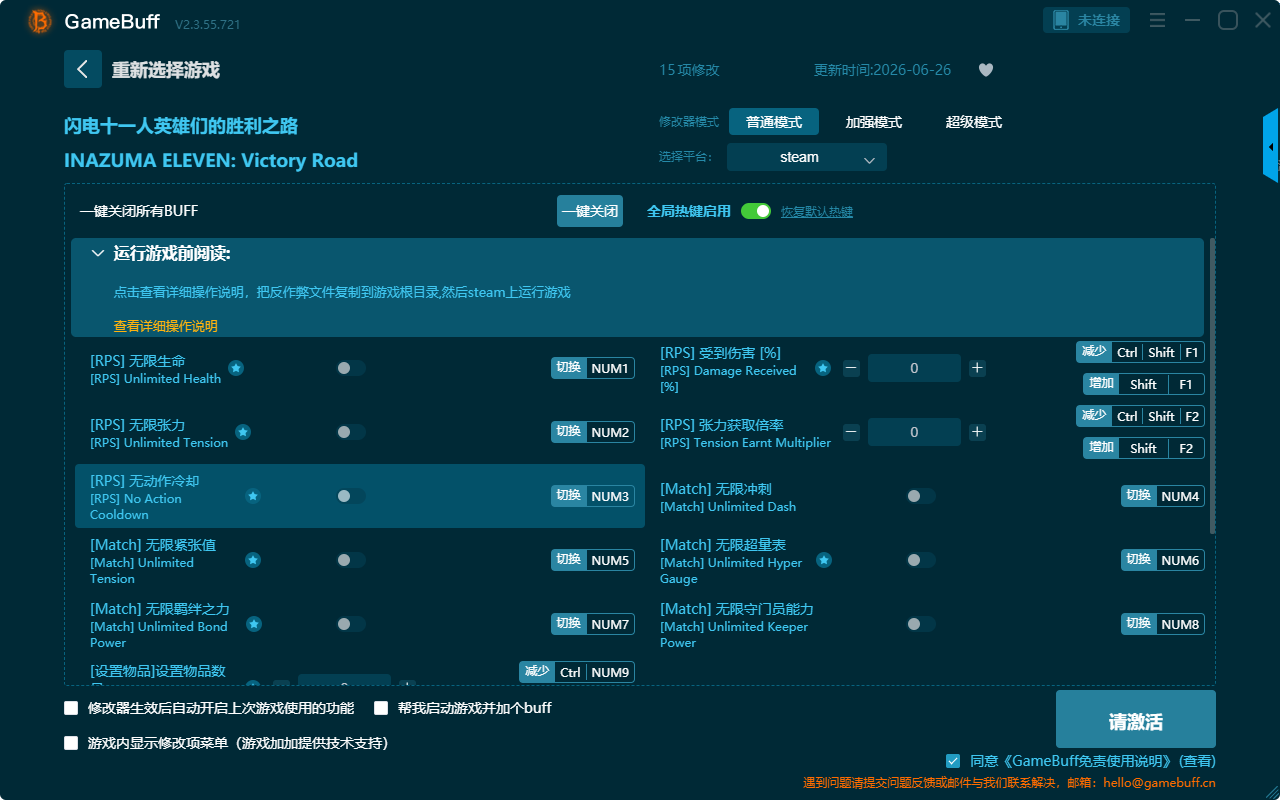Click the heart favorite icon
1280x800 pixels.
(986, 70)
